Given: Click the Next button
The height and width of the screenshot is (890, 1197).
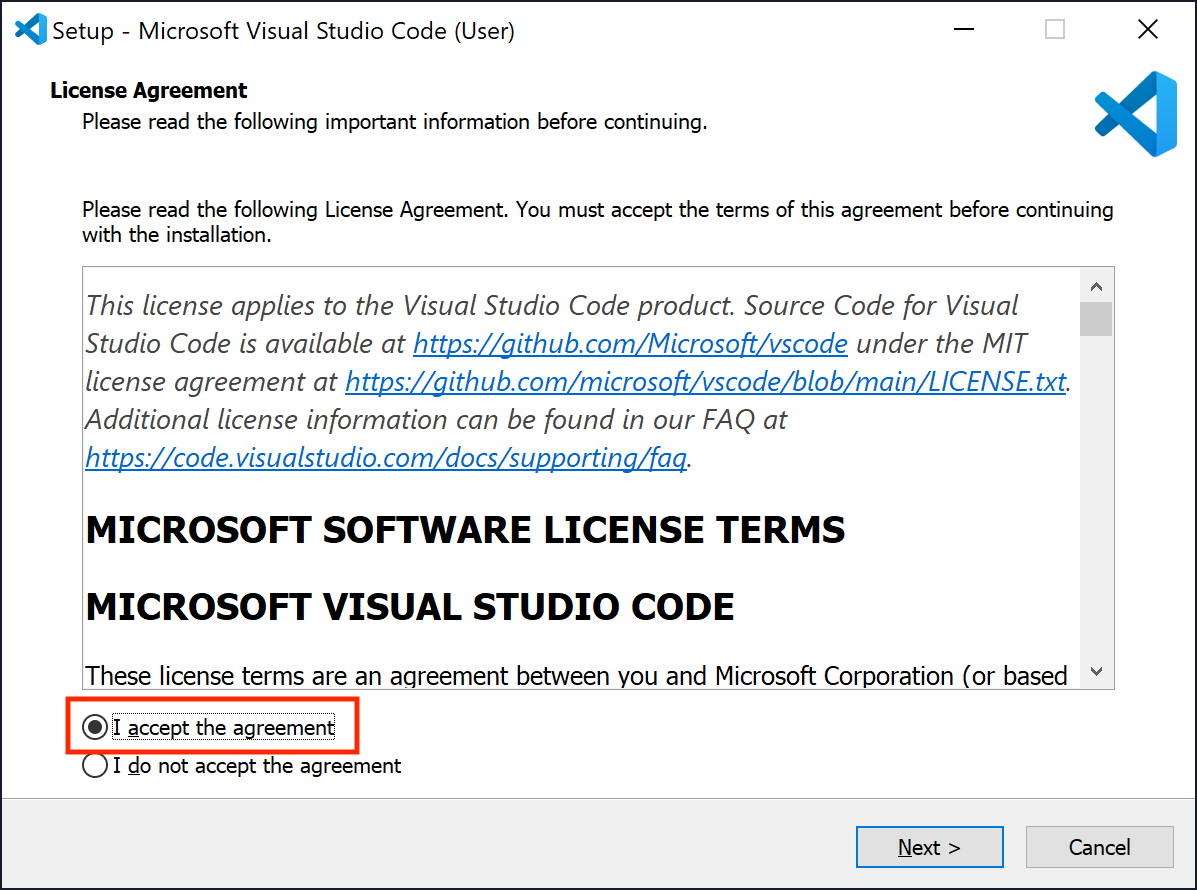Looking at the screenshot, I should 929,847.
